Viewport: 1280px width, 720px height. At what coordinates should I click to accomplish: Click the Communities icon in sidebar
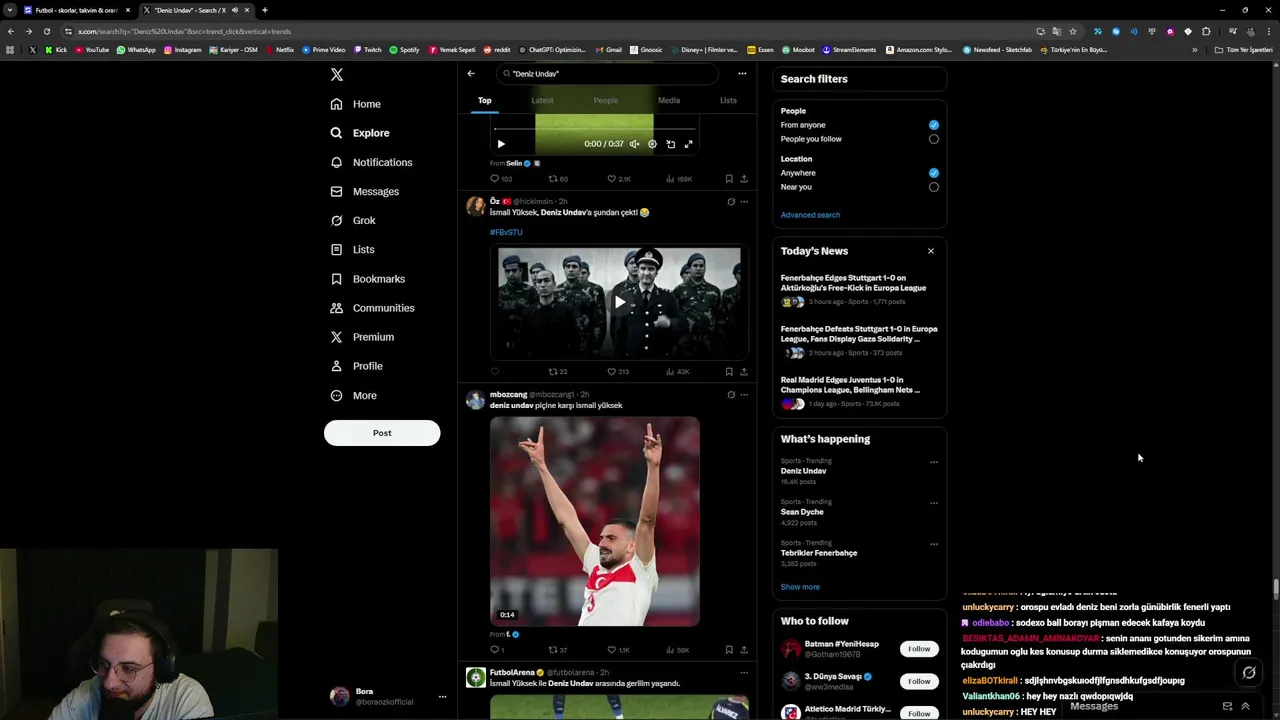click(336, 308)
